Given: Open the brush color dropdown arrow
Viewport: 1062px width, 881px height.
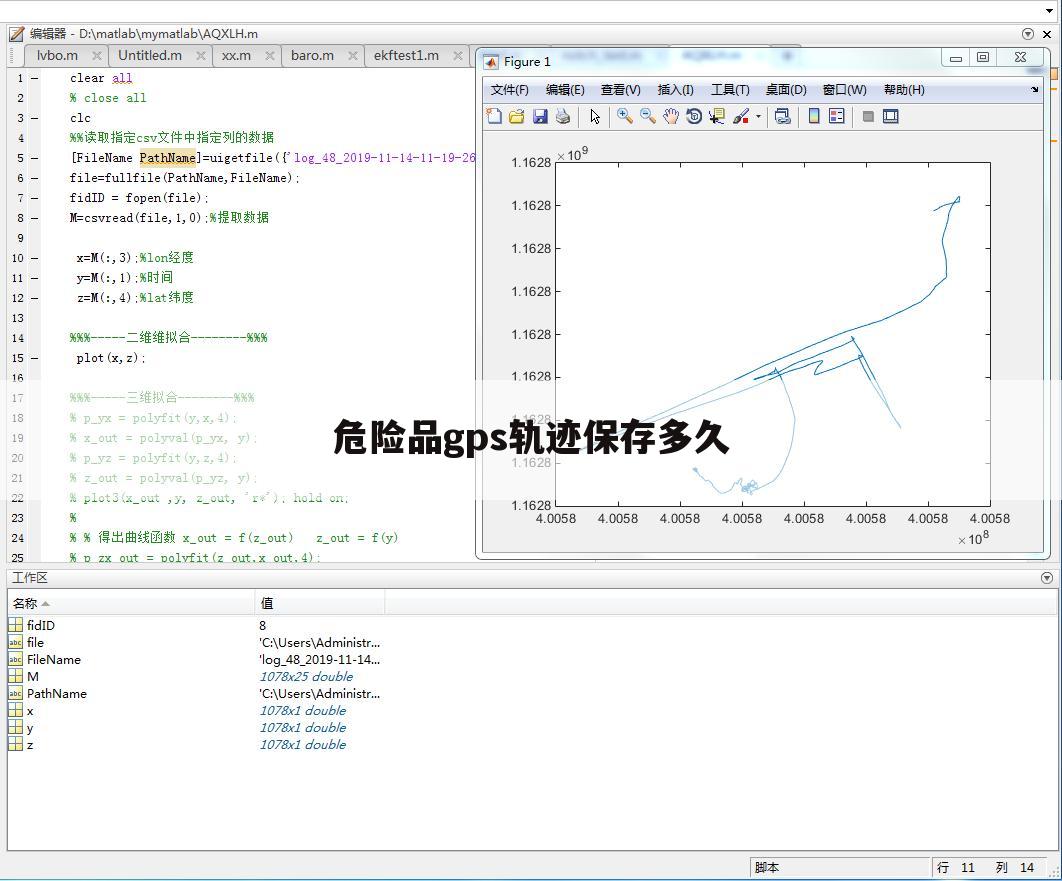Looking at the screenshot, I should [758, 116].
